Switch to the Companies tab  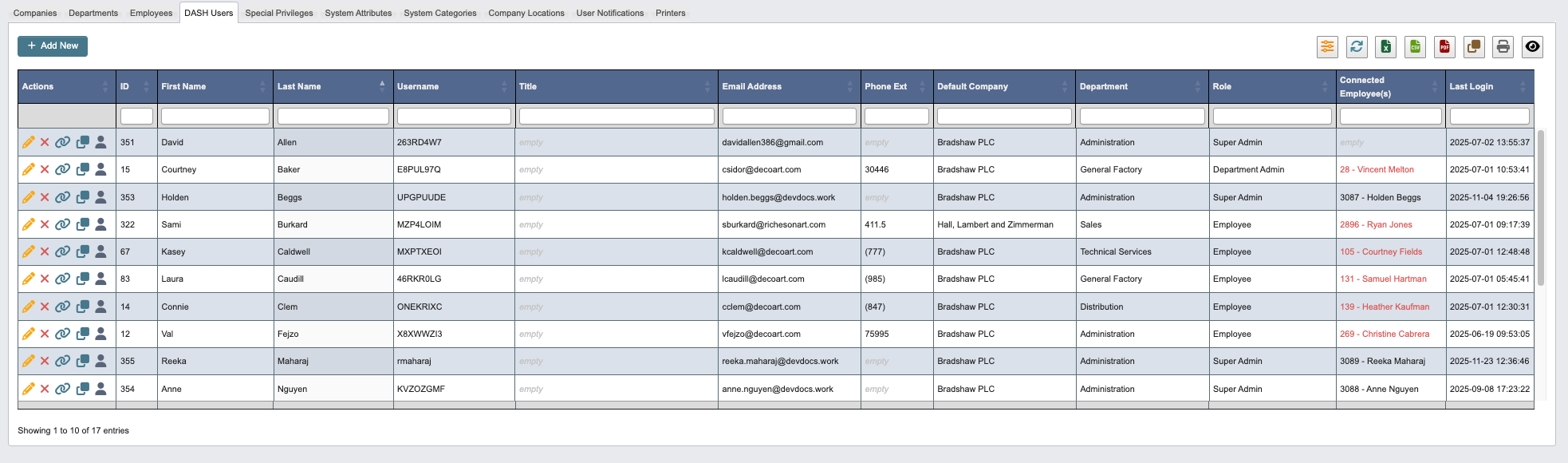[x=35, y=13]
